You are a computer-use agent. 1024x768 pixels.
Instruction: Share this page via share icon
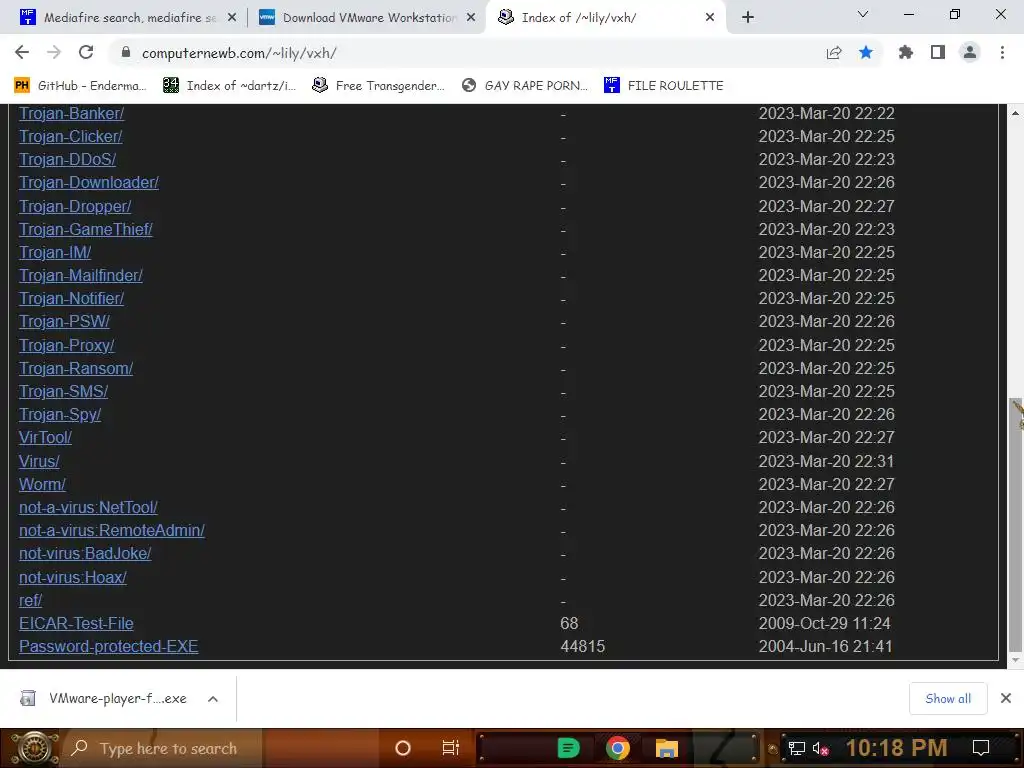click(833, 52)
